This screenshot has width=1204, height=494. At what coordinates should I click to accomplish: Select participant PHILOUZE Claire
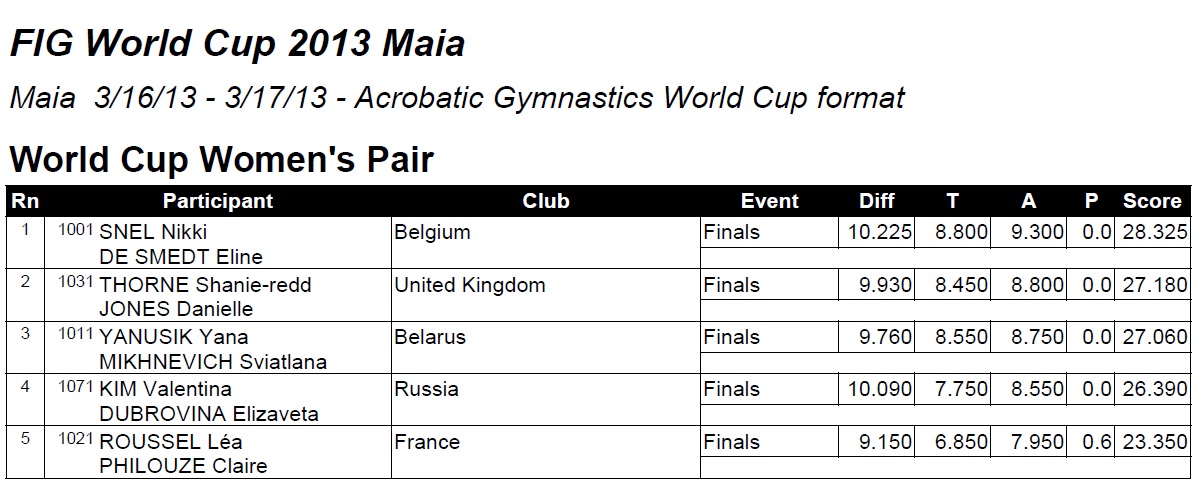(182, 466)
